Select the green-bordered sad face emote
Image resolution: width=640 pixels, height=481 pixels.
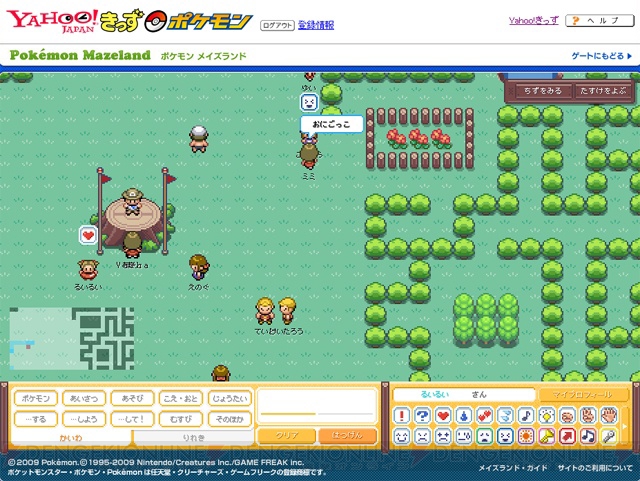[485, 436]
